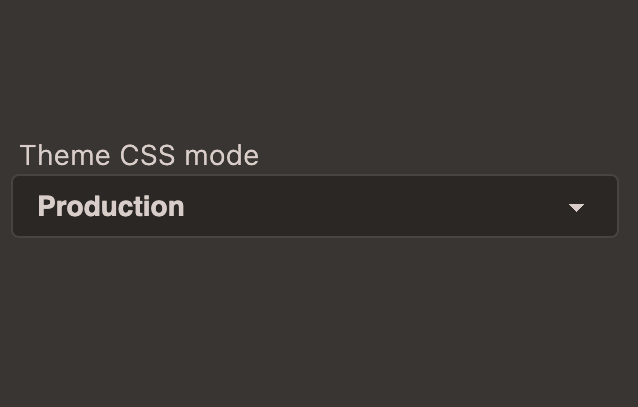Click the bold Production value
This screenshot has height=407, width=638.
coord(111,207)
